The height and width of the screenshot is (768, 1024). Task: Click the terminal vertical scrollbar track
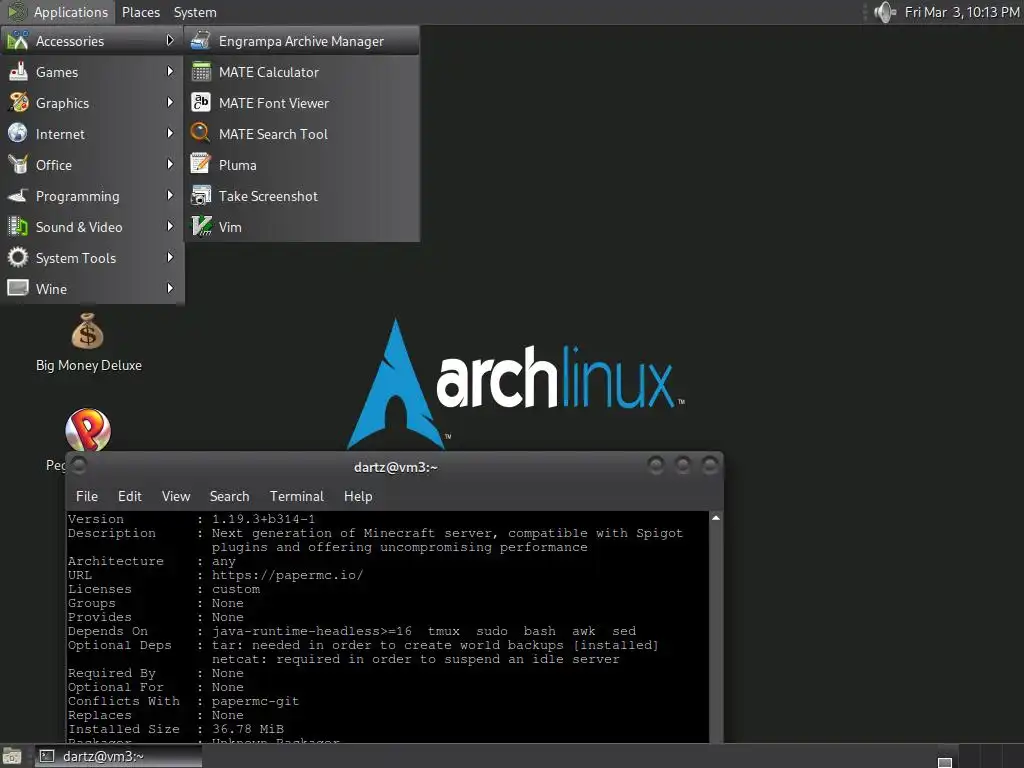tap(716, 633)
